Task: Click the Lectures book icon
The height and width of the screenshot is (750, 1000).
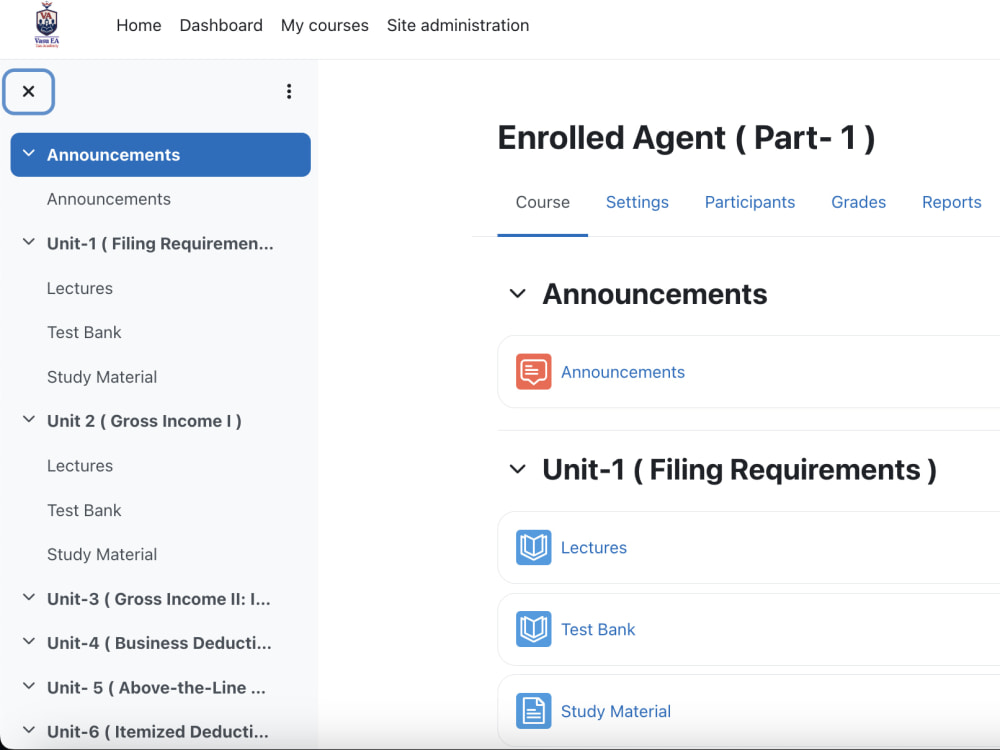Action: click(x=533, y=547)
